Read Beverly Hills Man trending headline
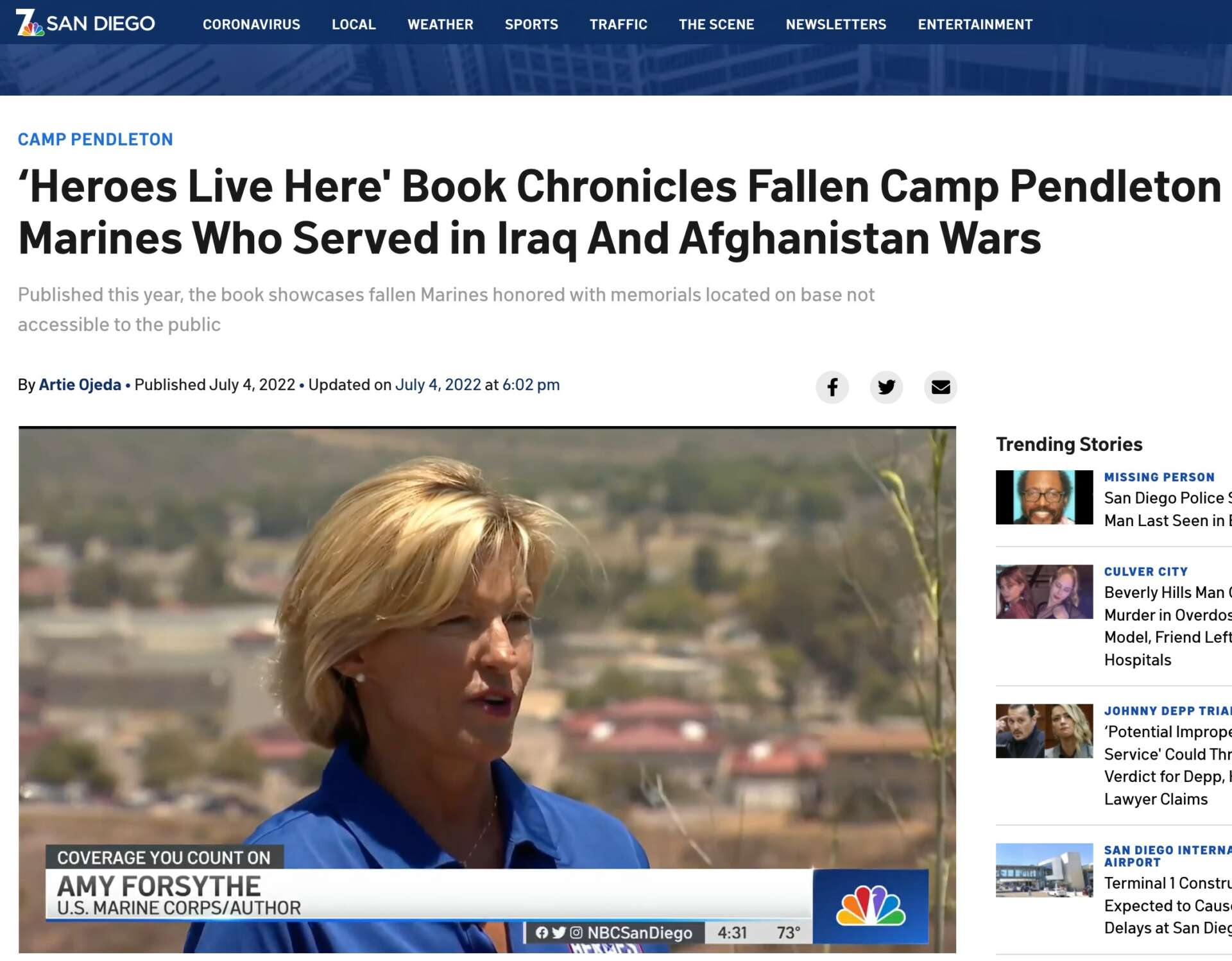The width and height of the screenshot is (1232, 961). click(1168, 625)
